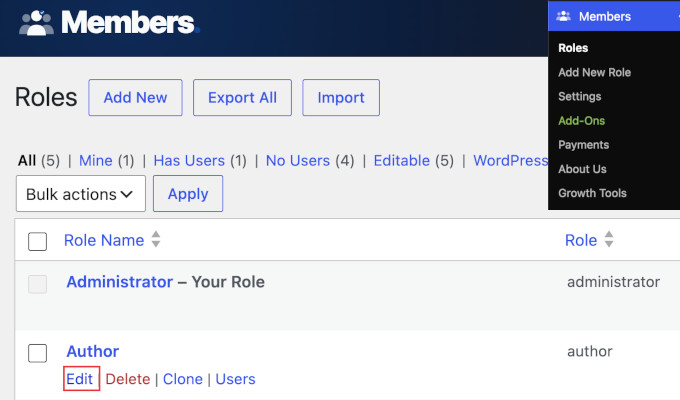Viewport: 680px width, 400px height.
Task: Open Add-Ons in the Members submenu
Action: tap(581, 121)
